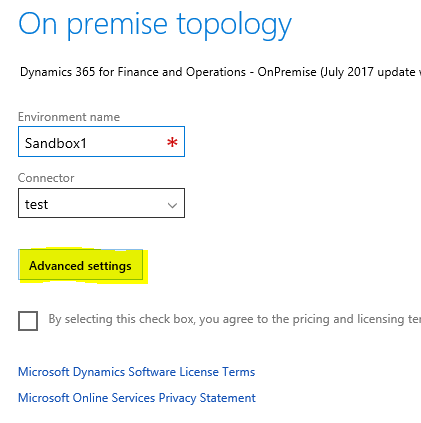Click the 'Connector' field label
The height and width of the screenshot is (423, 421).
(46, 178)
